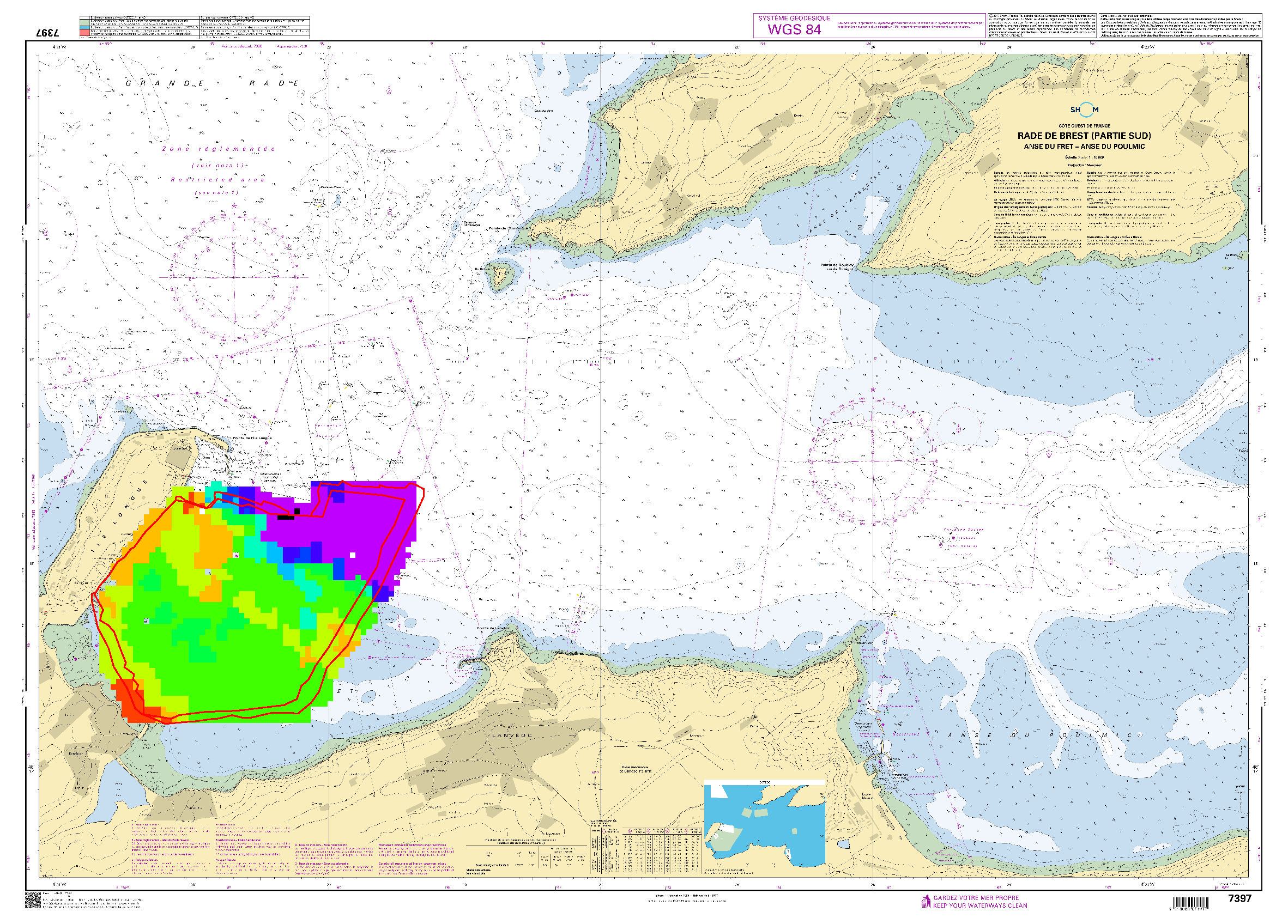1288x924 pixels.
Task: Click the red swatch in the top-left legend
Action: pyautogui.click(x=84, y=33)
